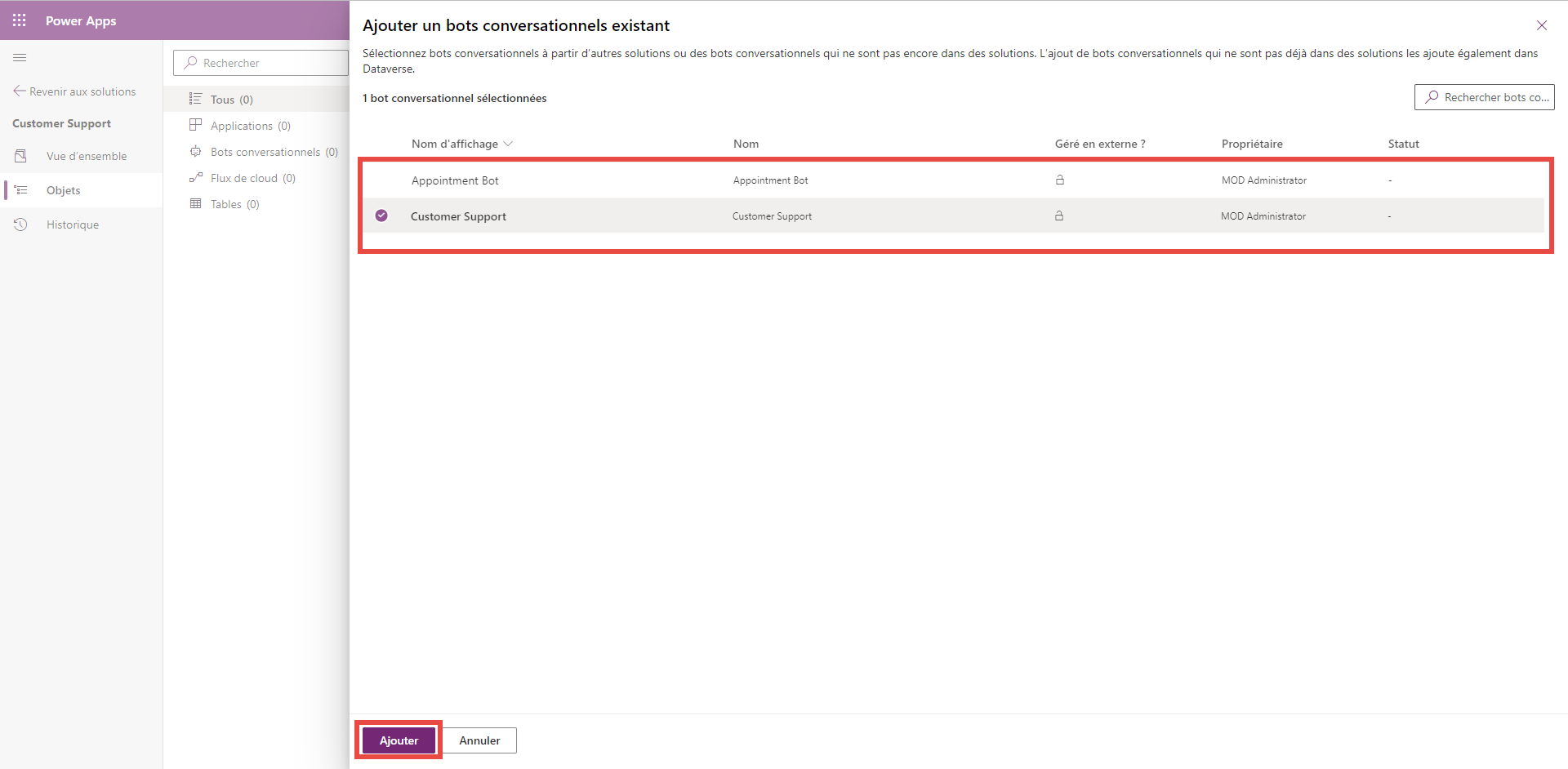Click the Vue d'ensemble overview icon
The height and width of the screenshot is (769, 1568).
pos(21,156)
